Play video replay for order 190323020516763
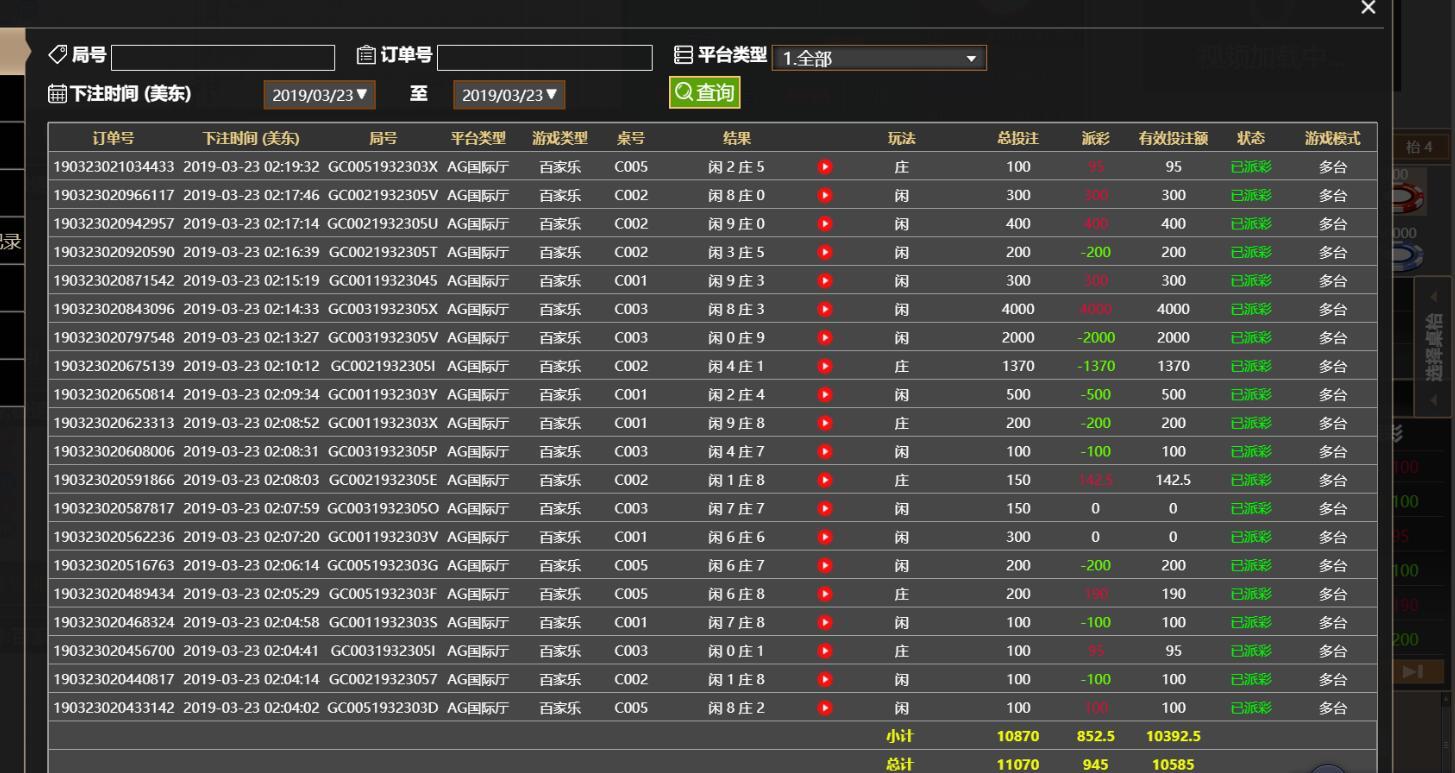This screenshot has width=1455, height=773. click(x=824, y=566)
